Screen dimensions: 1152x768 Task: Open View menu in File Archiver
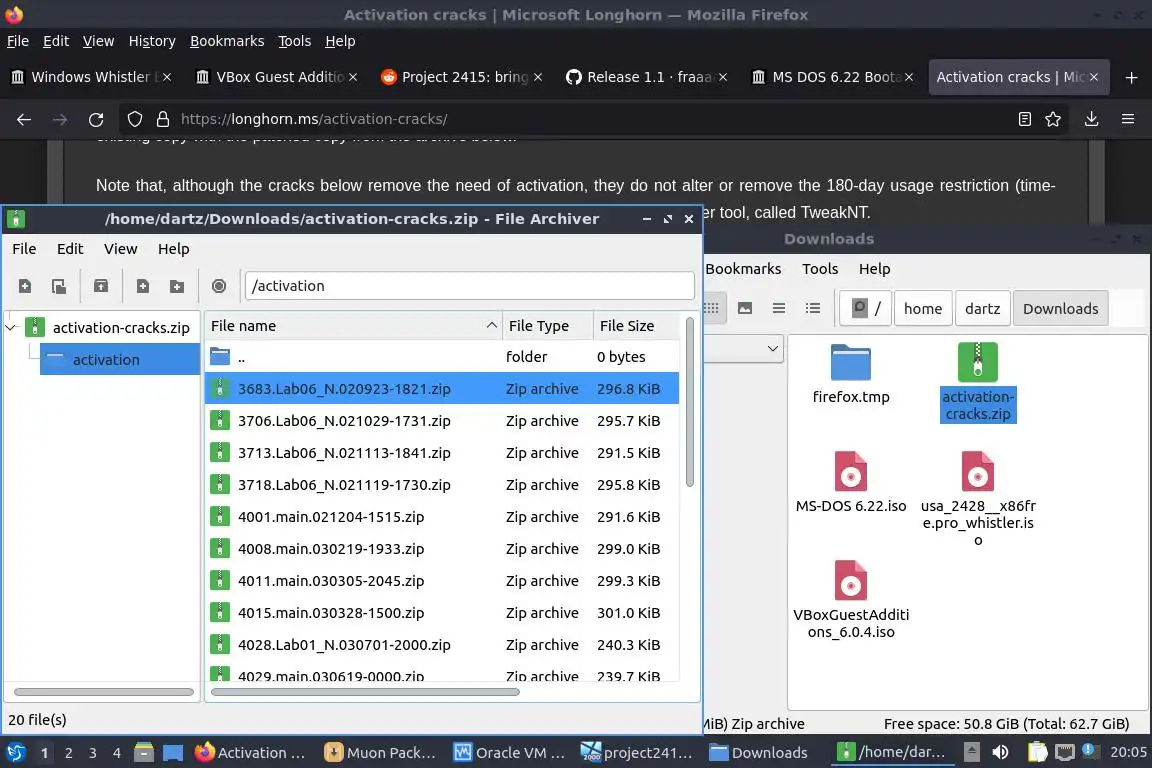coord(120,248)
